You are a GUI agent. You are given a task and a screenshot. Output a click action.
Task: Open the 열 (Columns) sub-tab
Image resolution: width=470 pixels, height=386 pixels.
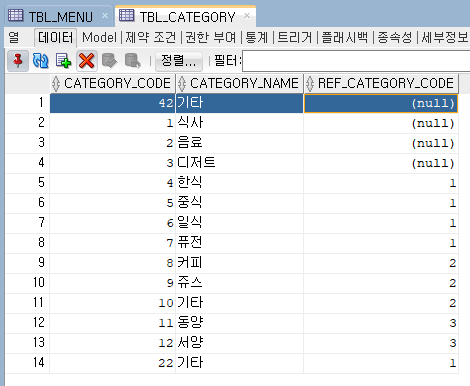point(14,37)
